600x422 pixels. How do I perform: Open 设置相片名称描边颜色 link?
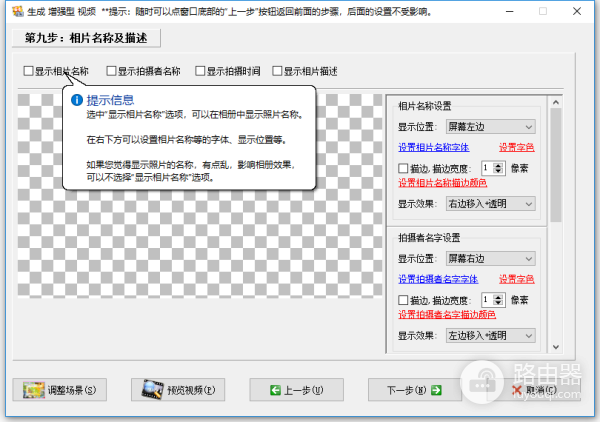443,183
